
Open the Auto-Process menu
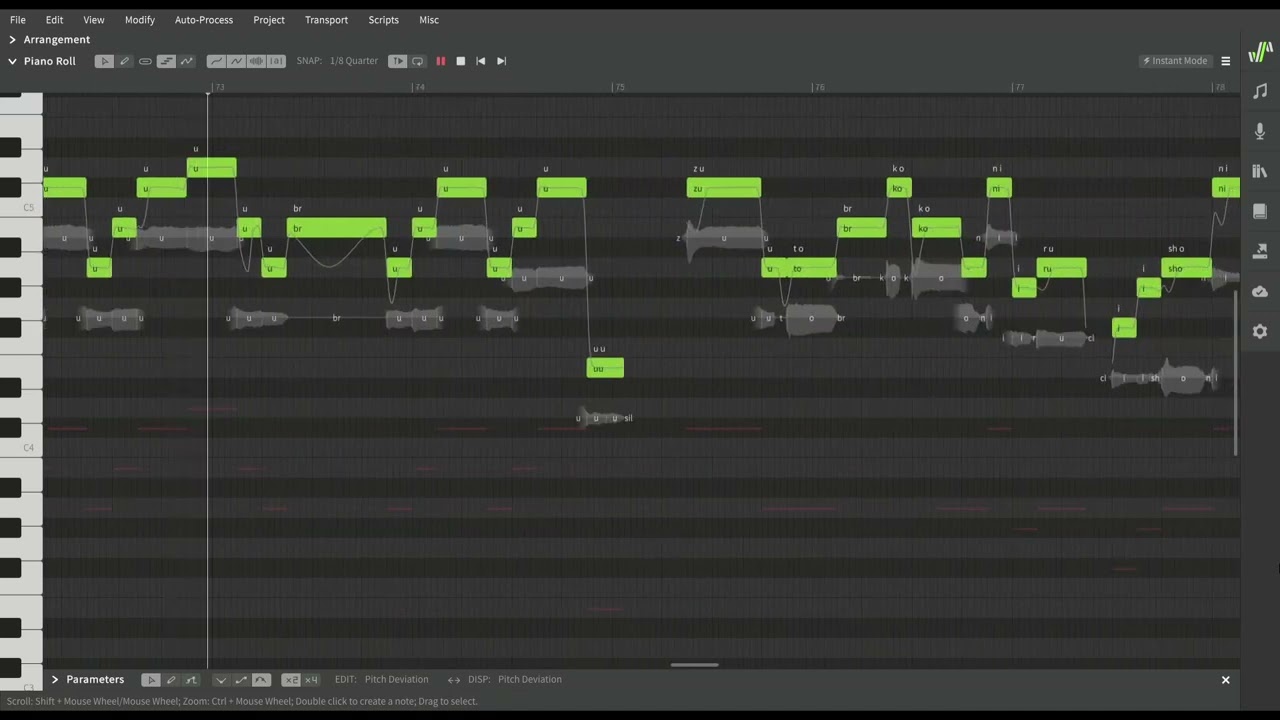[204, 20]
